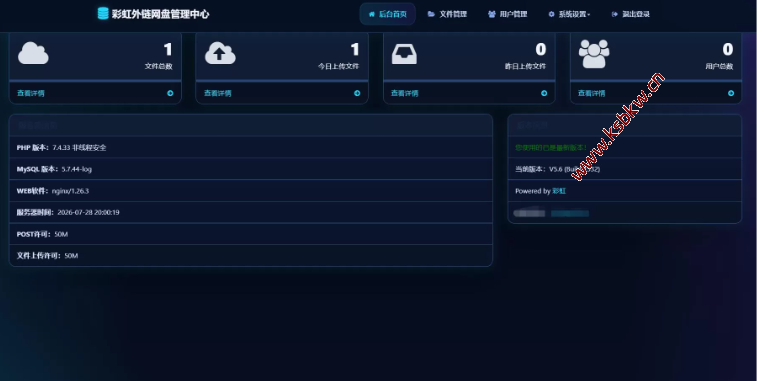Select the 文件上传许可 50M row
Viewport: 764px width, 381px height.
click(x=251, y=255)
